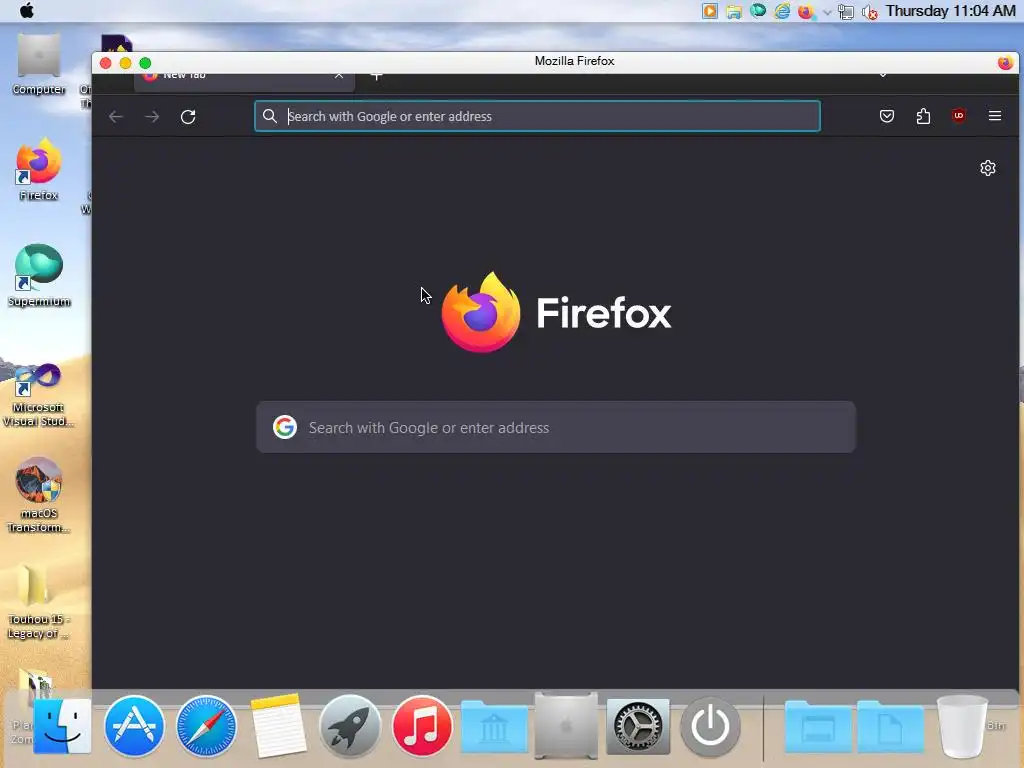This screenshot has height=768, width=1024.
Task: Open a new tab with plus button
Action: point(376,76)
